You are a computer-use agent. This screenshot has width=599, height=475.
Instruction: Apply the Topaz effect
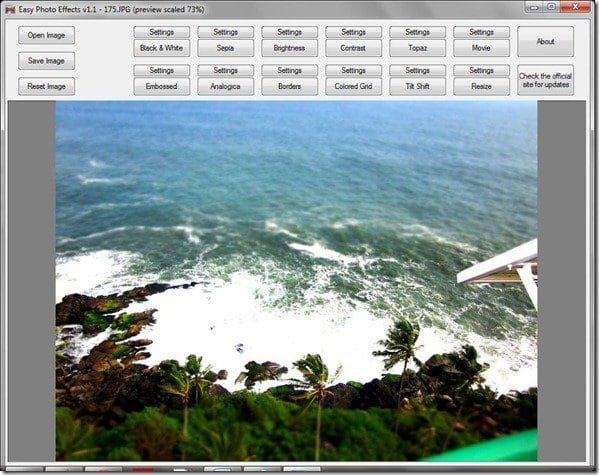click(418, 48)
